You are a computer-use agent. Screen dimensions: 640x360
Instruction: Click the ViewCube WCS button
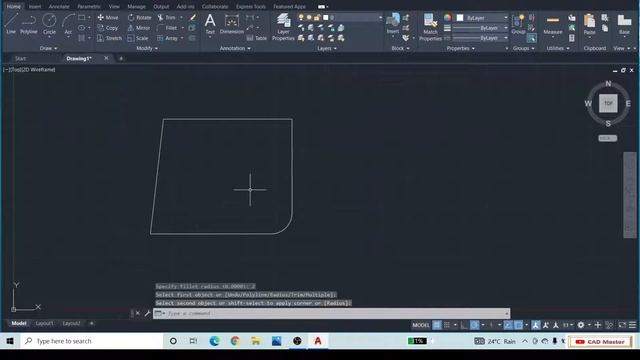point(608,138)
